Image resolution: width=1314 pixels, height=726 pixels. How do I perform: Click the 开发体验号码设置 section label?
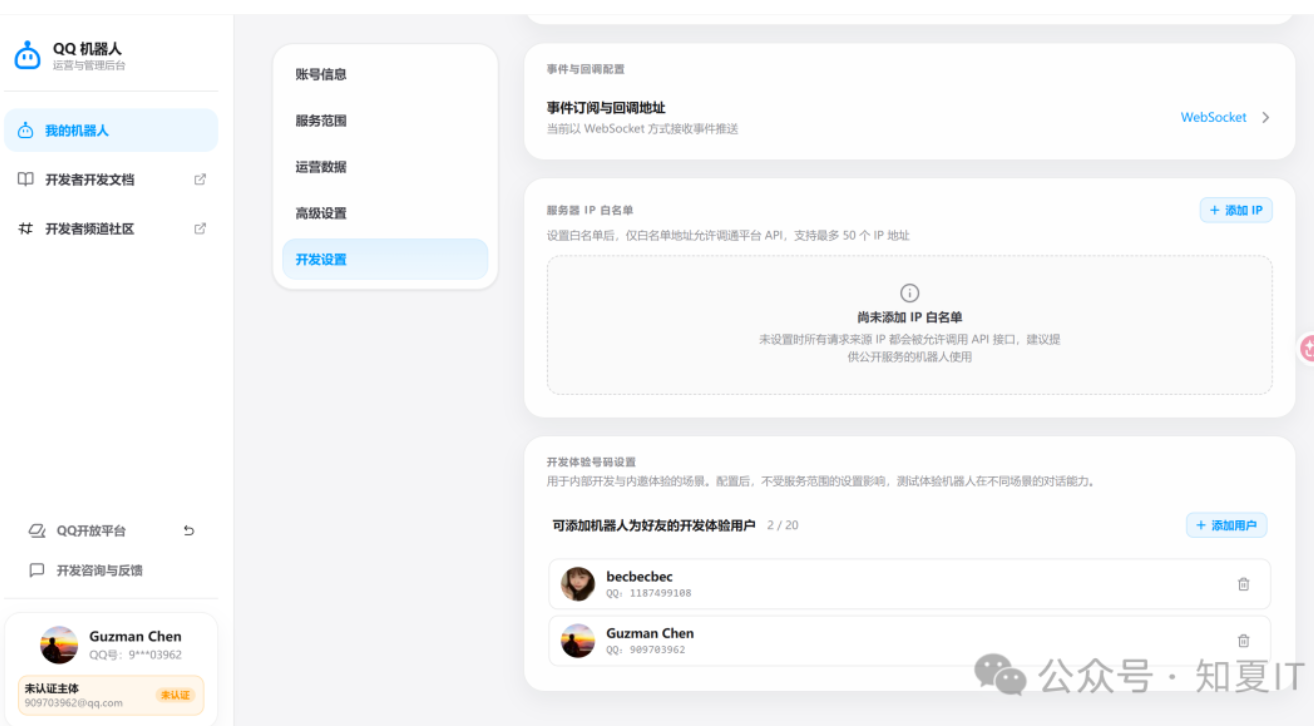tap(591, 462)
